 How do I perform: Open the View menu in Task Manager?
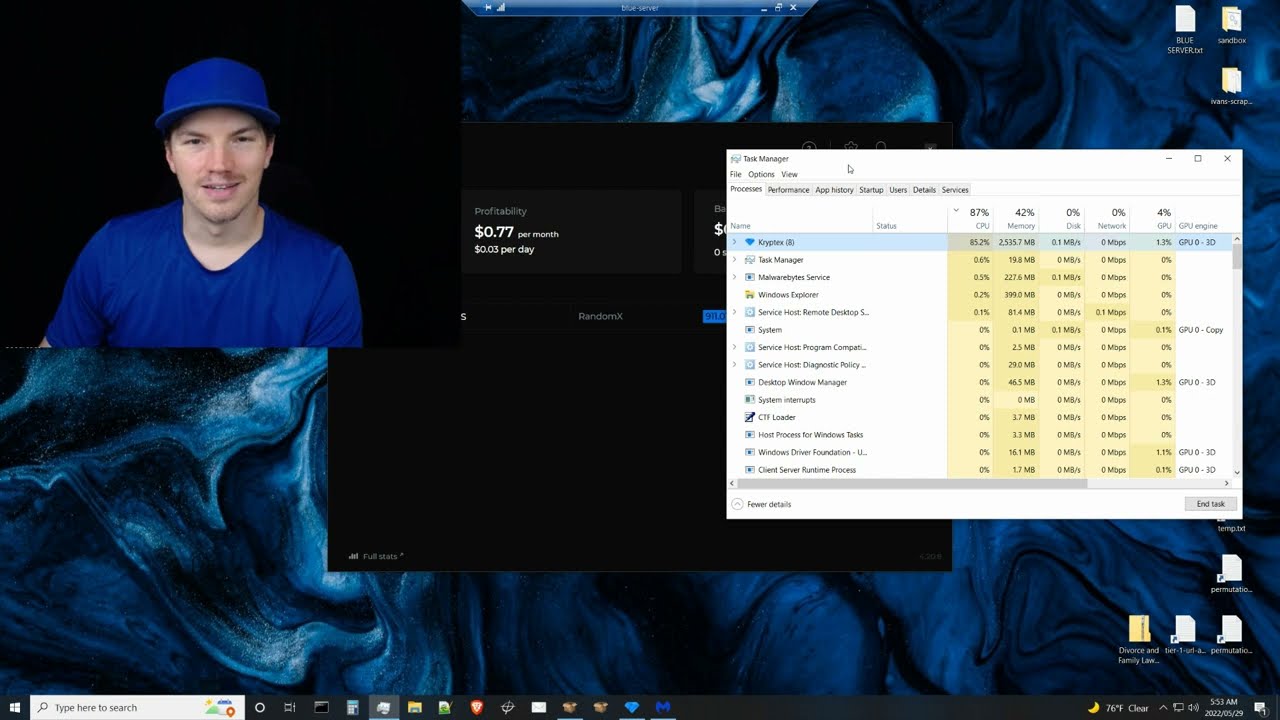789,174
